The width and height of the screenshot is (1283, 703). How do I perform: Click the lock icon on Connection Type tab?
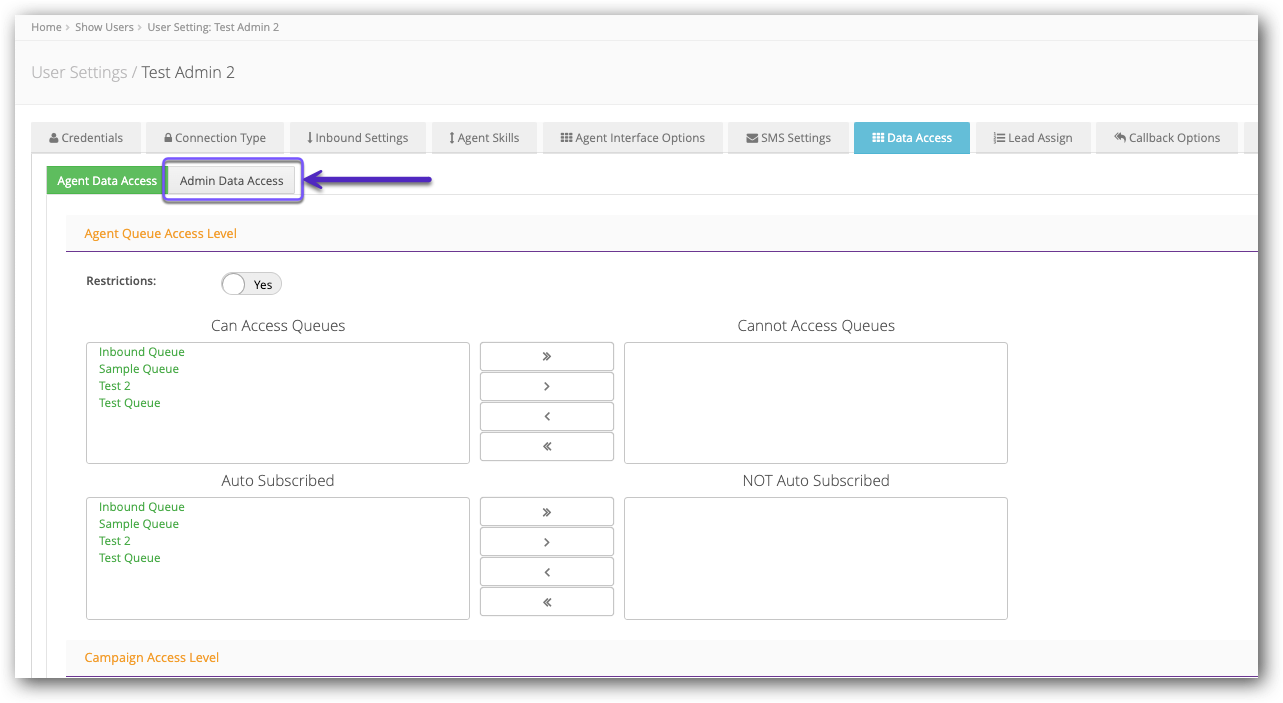166,137
